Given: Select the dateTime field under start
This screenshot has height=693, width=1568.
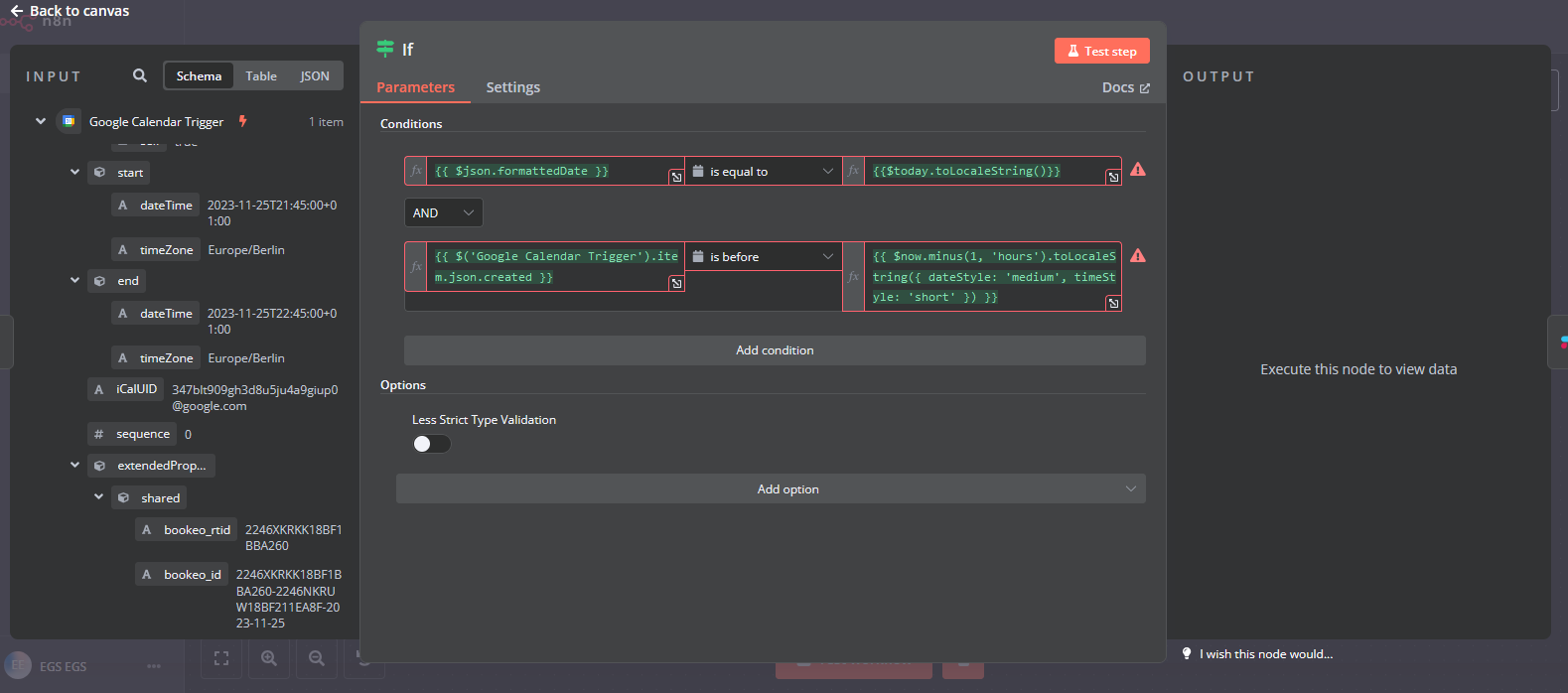Looking at the screenshot, I should (x=155, y=206).
